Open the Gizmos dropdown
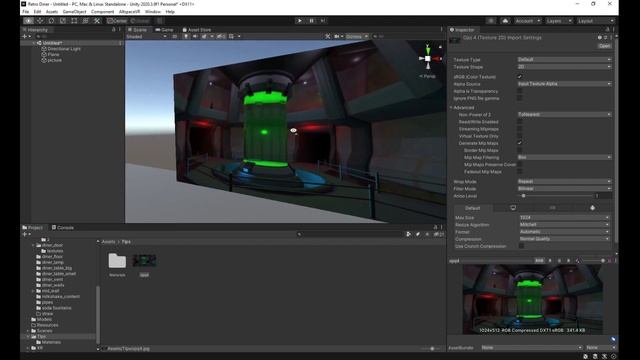The width and height of the screenshot is (640, 360). pyautogui.click(x=356, y=36)
